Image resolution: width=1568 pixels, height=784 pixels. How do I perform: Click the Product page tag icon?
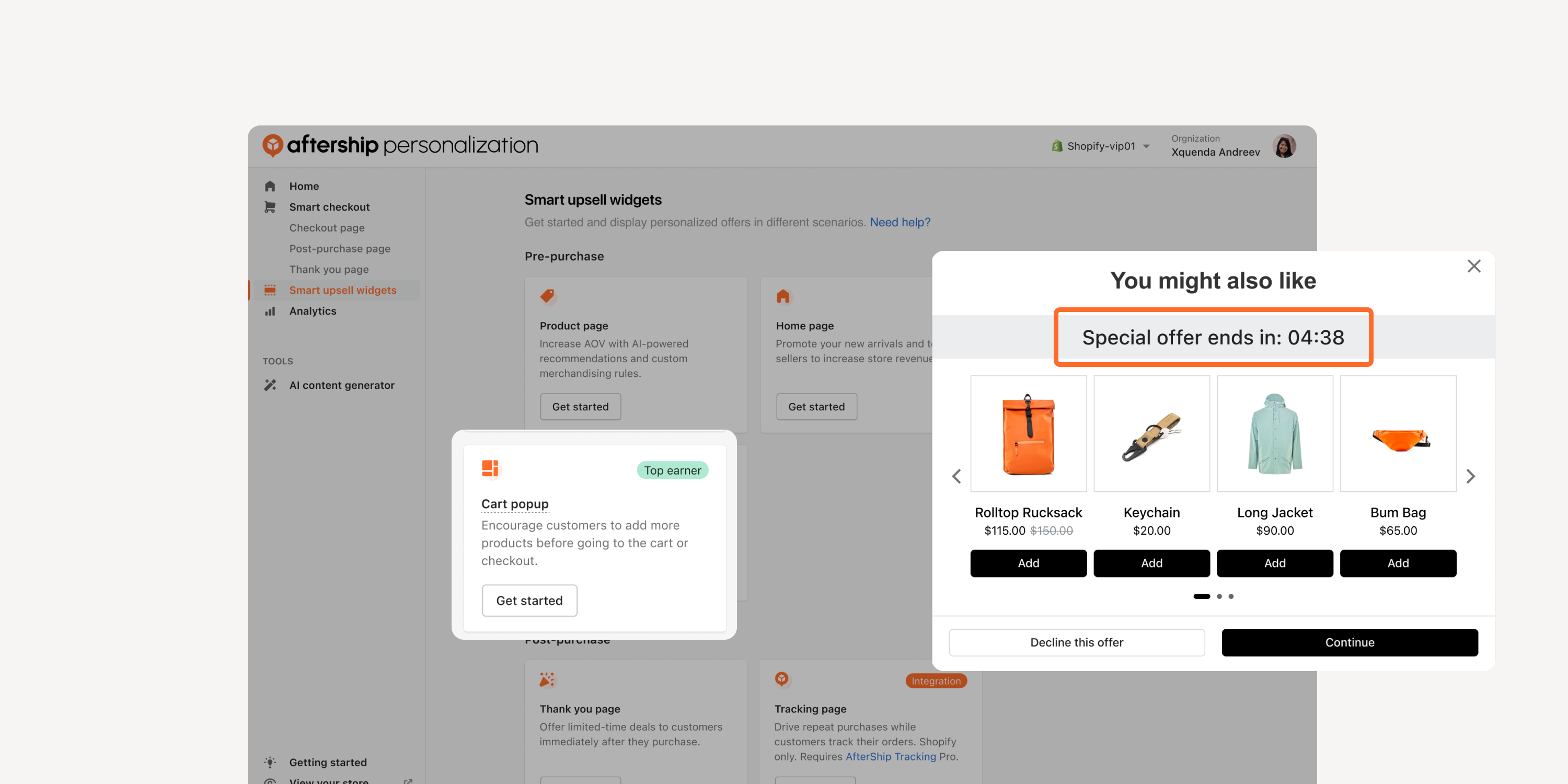pos(547,296)
